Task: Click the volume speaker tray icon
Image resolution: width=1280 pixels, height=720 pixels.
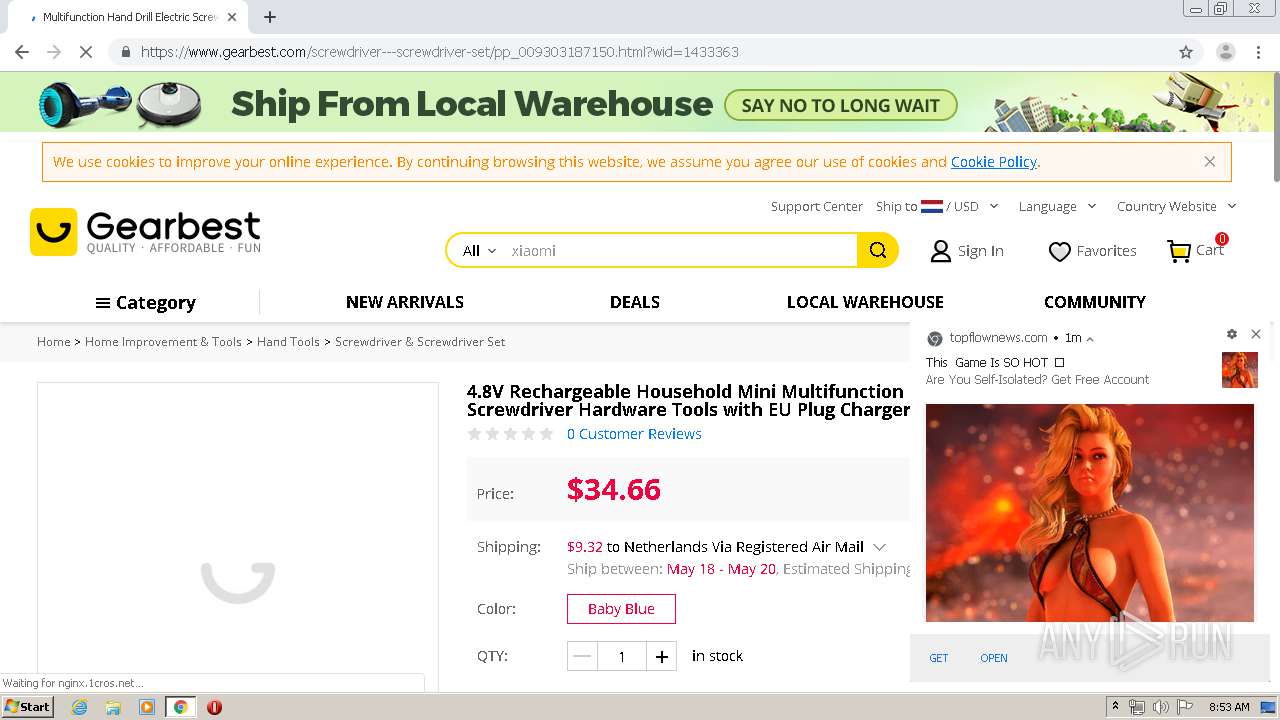Action: click(1161, 707)
